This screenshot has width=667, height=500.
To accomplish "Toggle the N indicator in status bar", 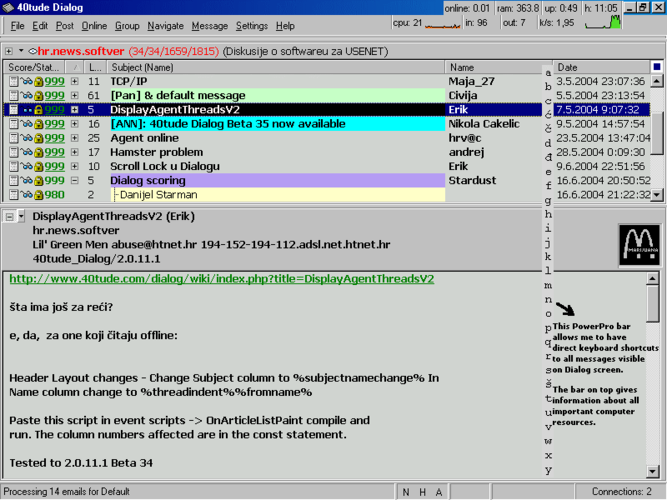I will click(406, 492).
